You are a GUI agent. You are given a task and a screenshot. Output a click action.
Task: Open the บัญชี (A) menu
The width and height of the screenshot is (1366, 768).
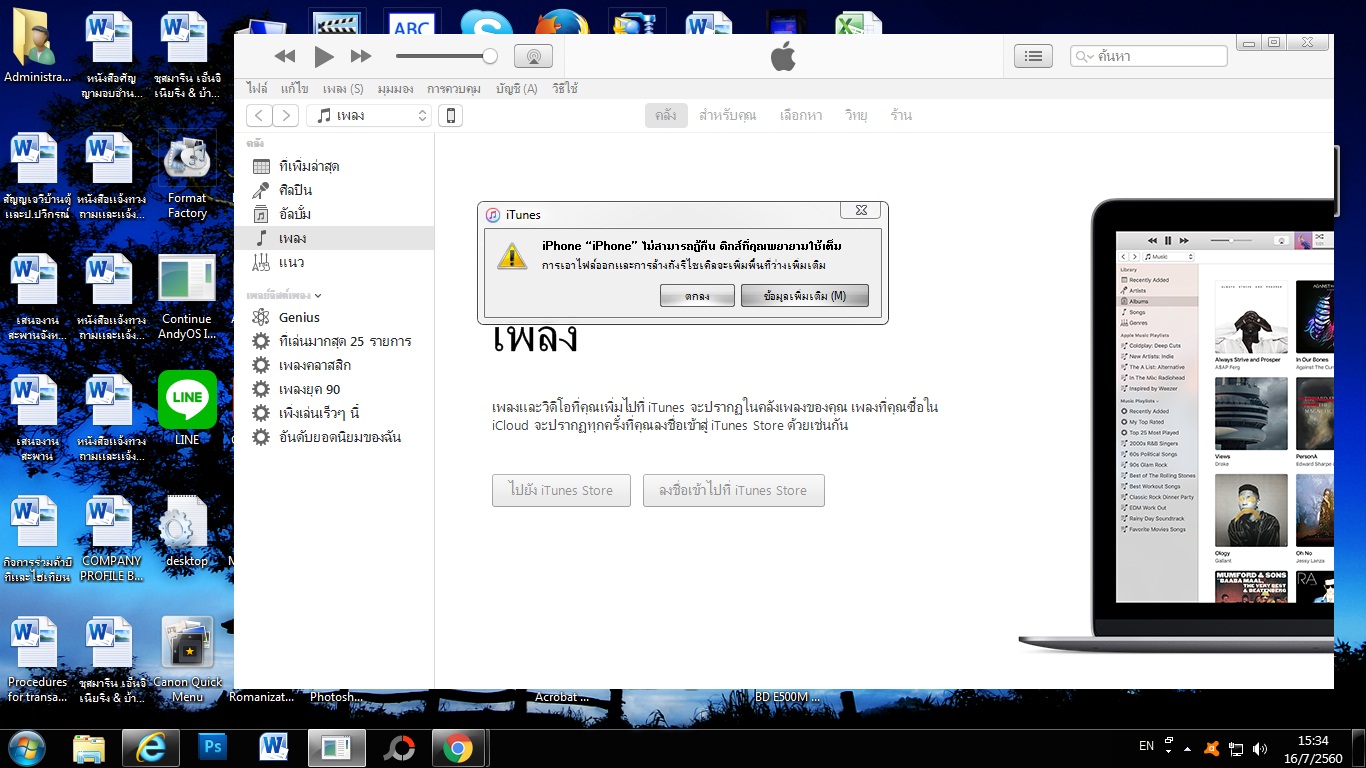[516, 89]
